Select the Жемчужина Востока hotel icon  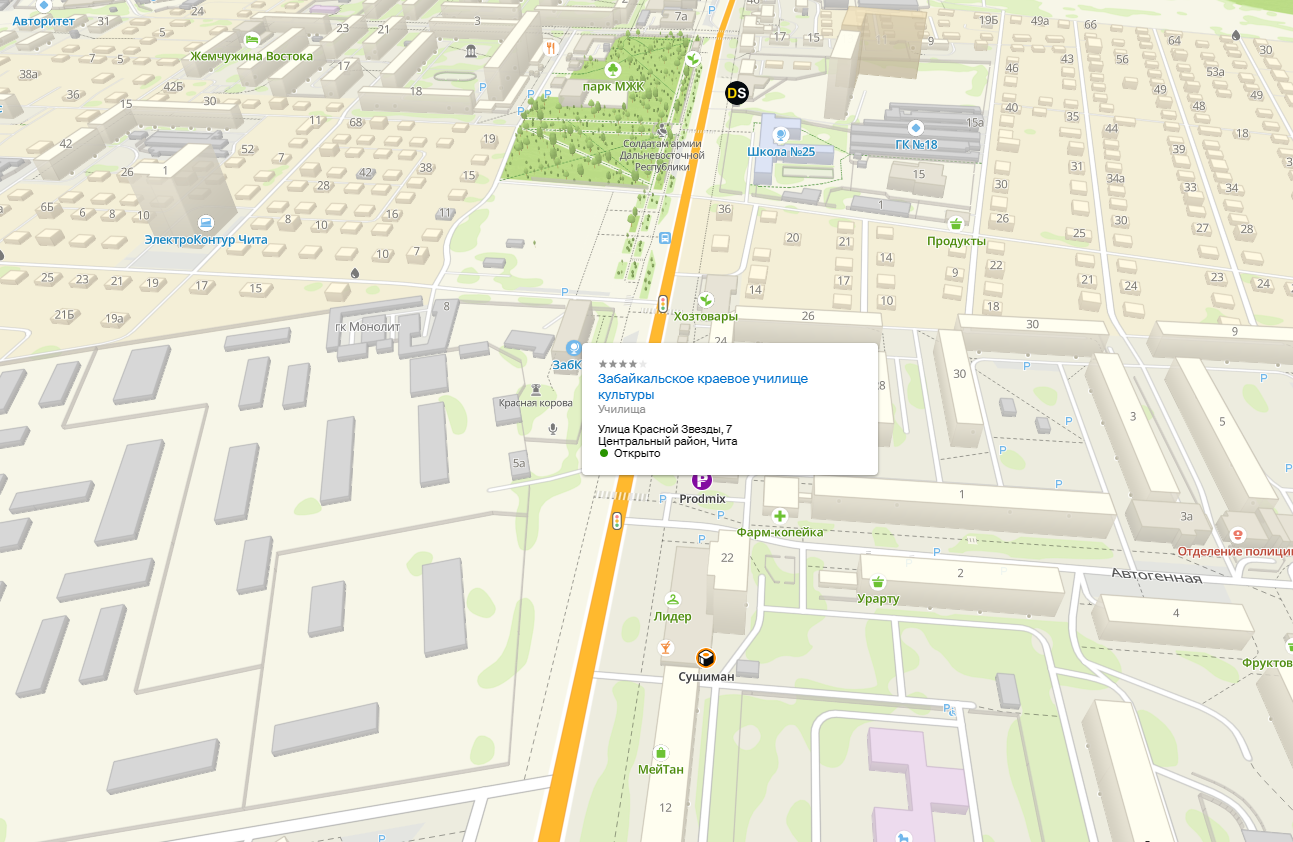252,38
